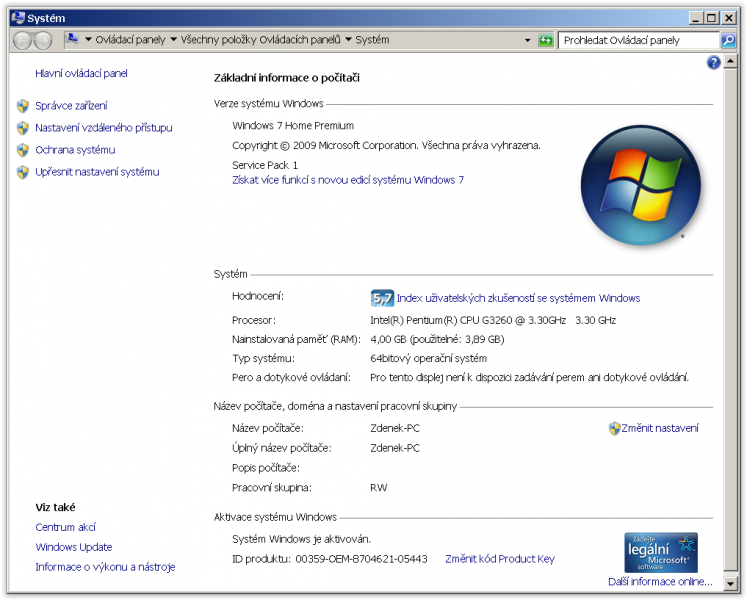Click 64bitový operační systém text

428,358
